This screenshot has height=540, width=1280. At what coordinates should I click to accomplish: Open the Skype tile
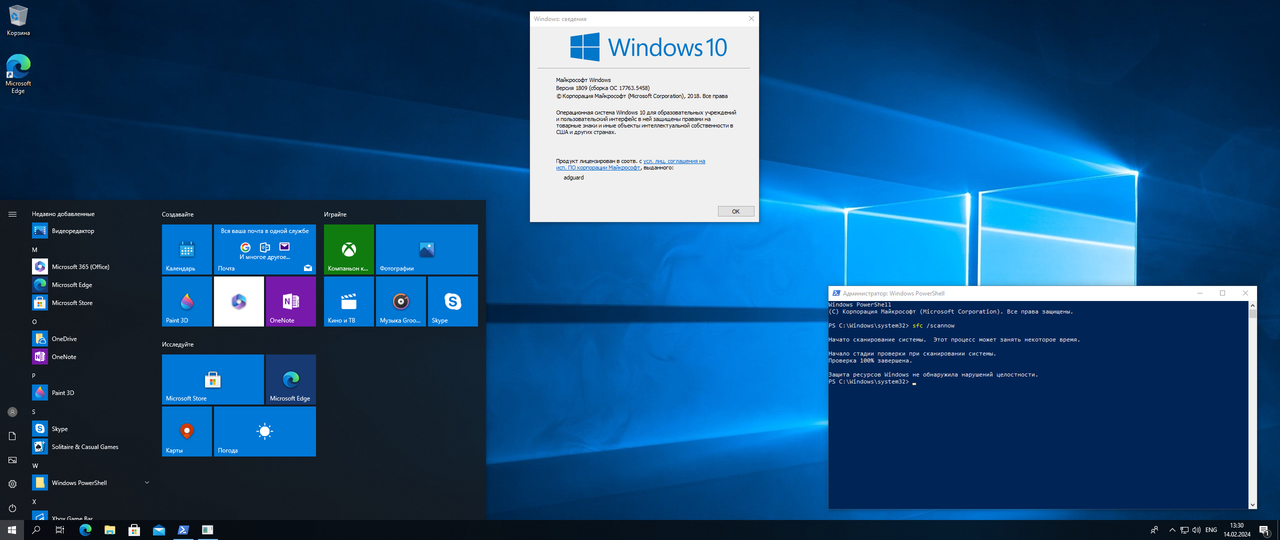click(x=453, y=301)
